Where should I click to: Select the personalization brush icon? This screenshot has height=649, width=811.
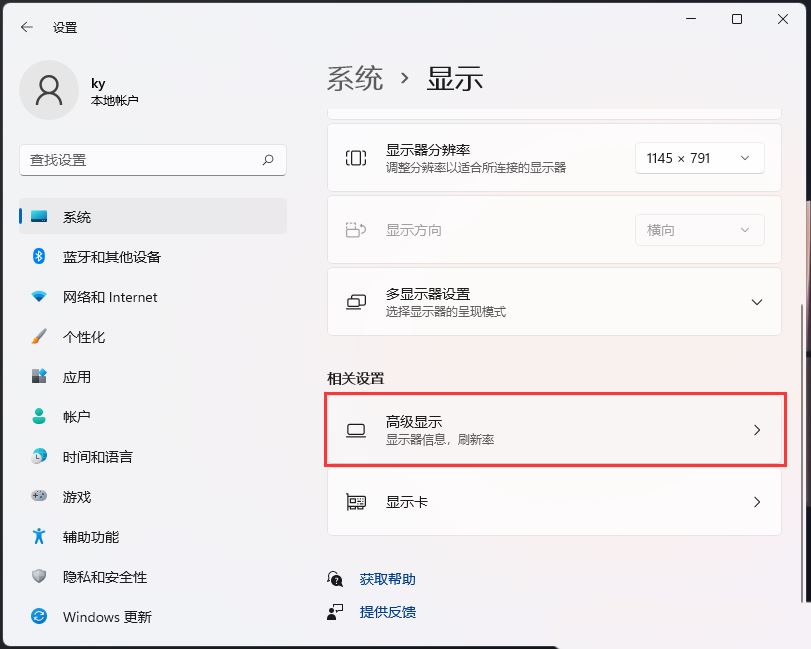[x=38, y=337]
